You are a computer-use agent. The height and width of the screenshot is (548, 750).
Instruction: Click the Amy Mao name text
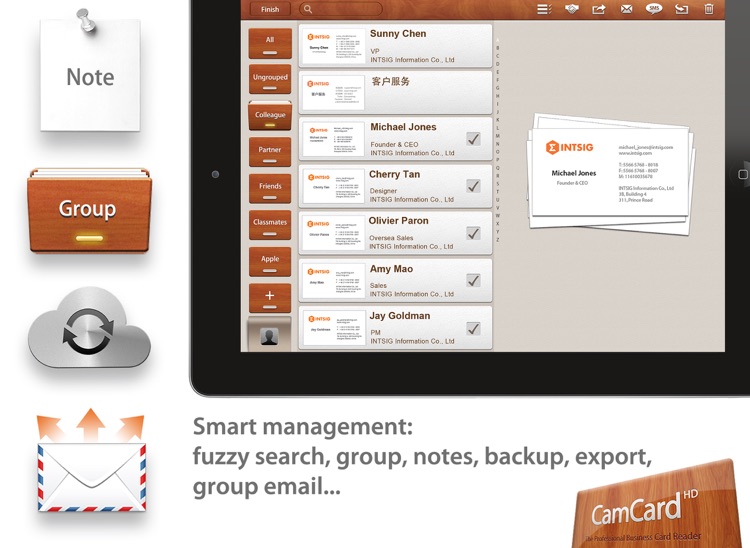391,269
